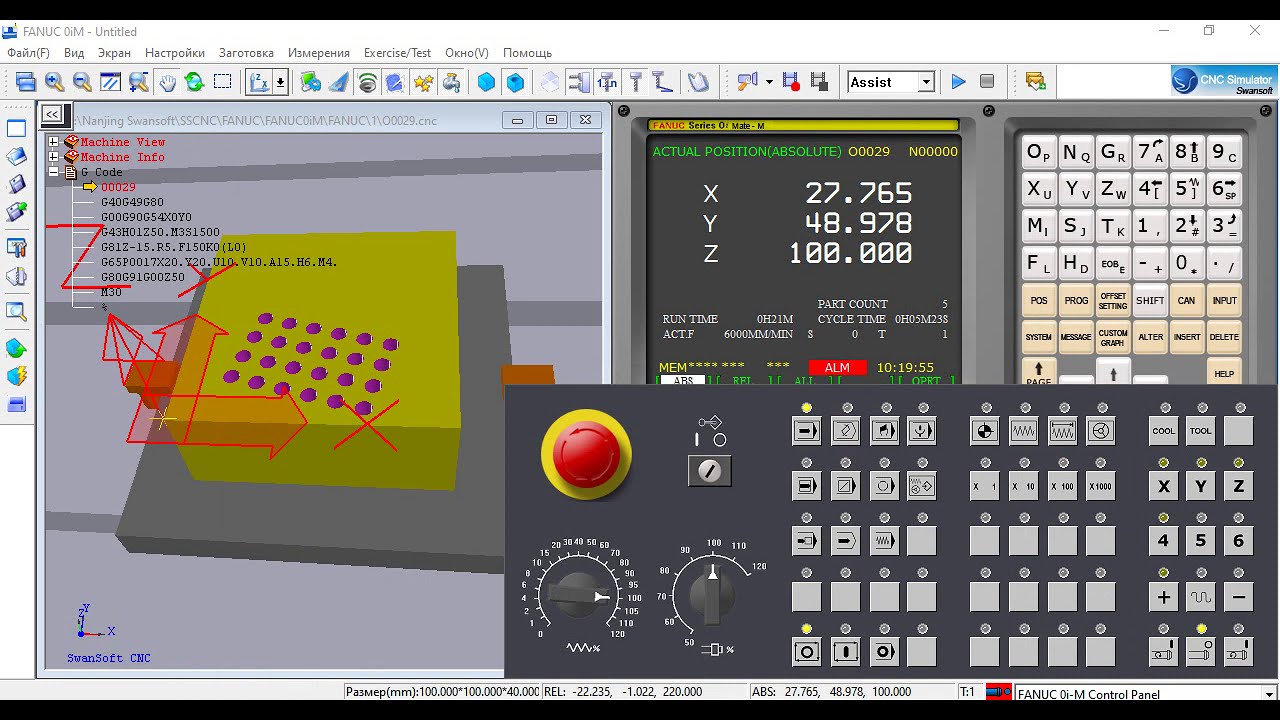Click the spindle speed override rotary knob
The image size is (1280, 720).
[x=711, y=595]
